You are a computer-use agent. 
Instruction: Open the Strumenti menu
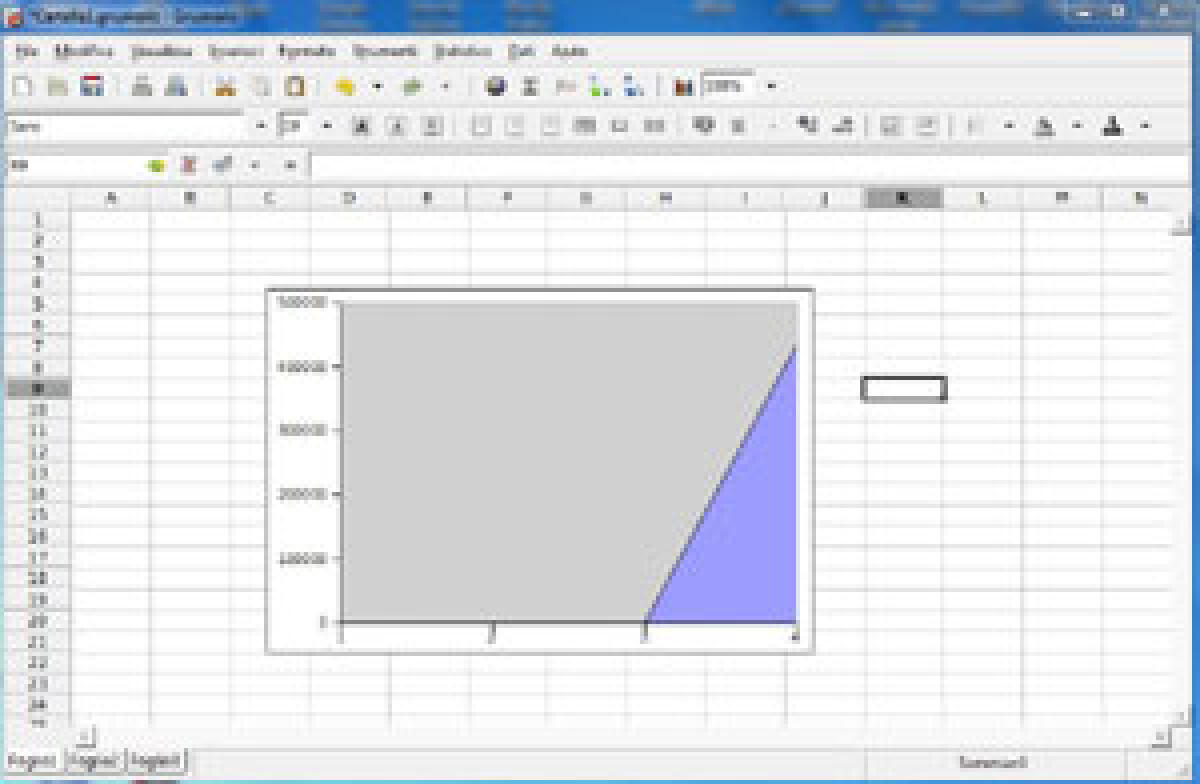(x=385, y=51)
